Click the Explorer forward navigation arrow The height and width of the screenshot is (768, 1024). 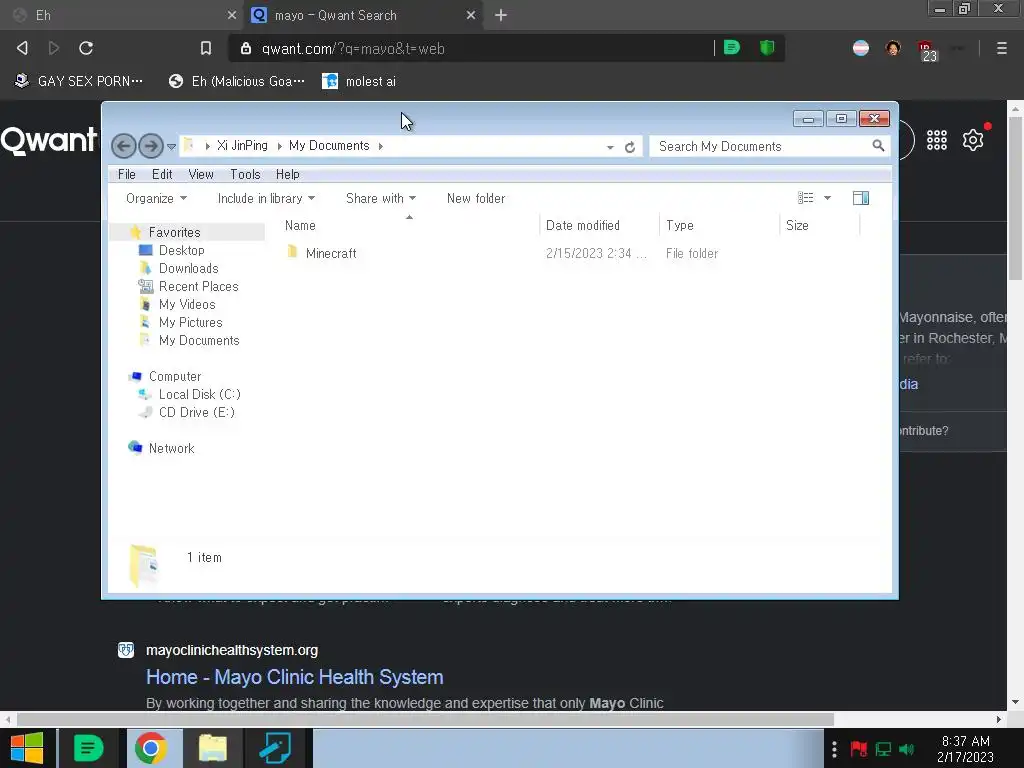point(151,146)
